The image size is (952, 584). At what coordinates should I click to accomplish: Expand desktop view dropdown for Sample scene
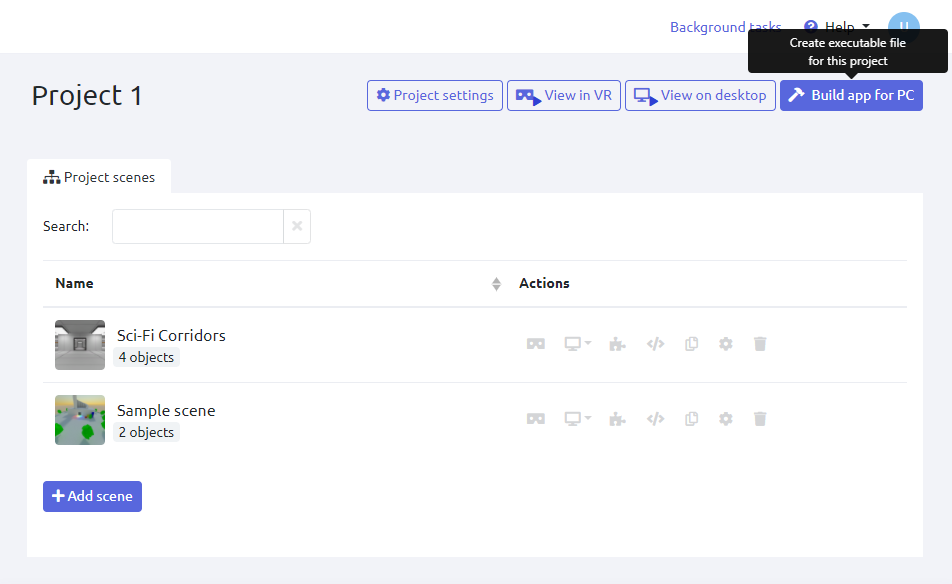click(577, 419)
